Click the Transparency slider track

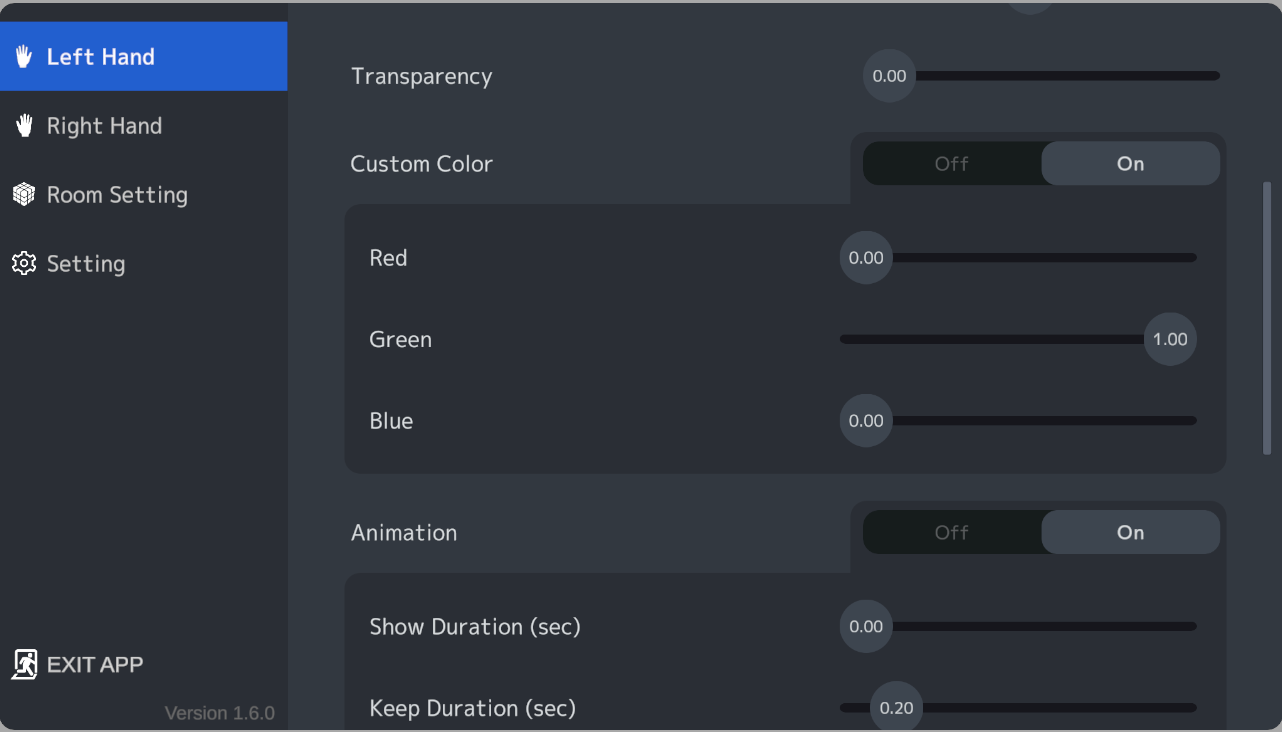coord(1042,76)
